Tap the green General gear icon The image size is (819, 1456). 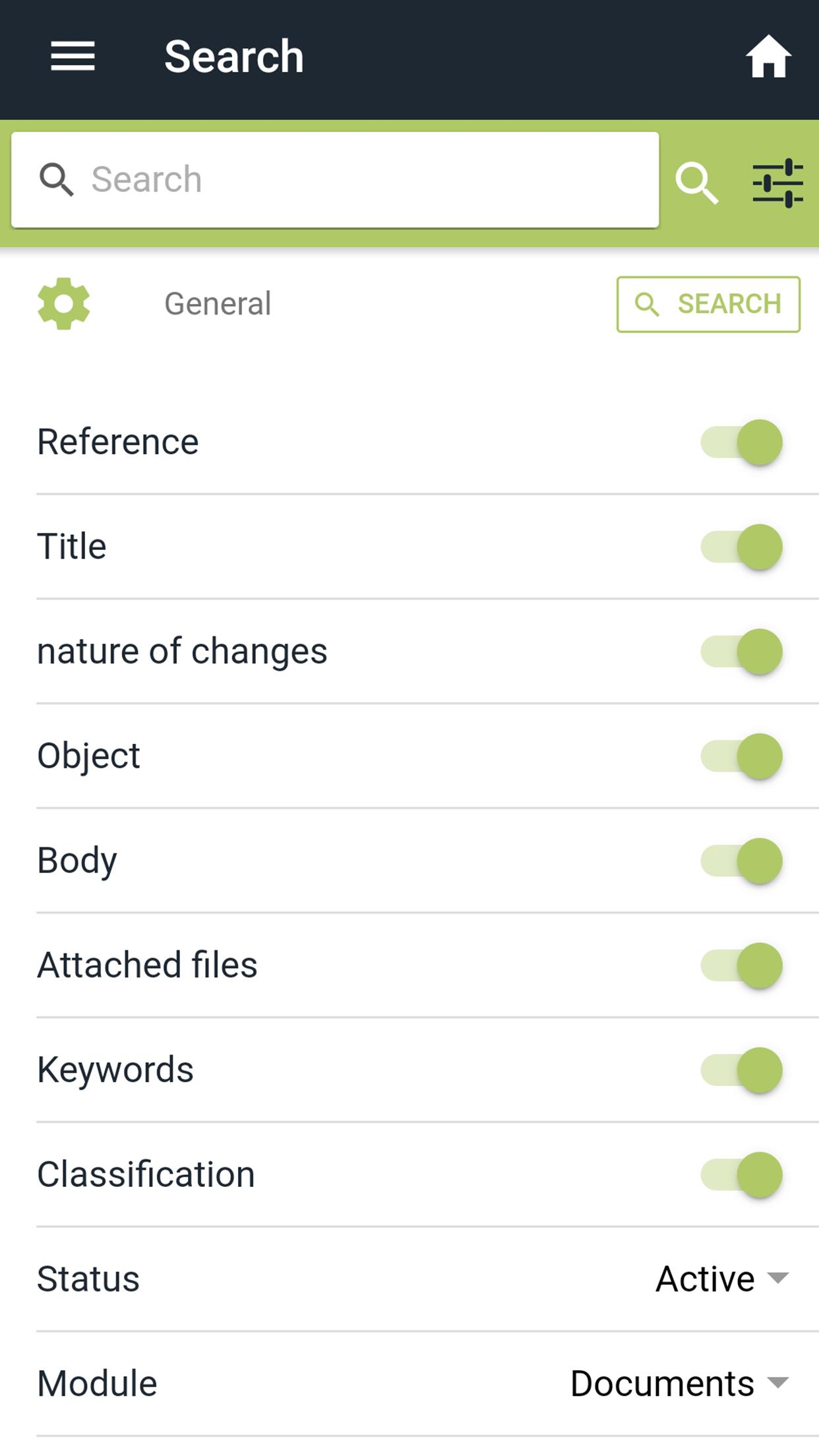(63, 304)
